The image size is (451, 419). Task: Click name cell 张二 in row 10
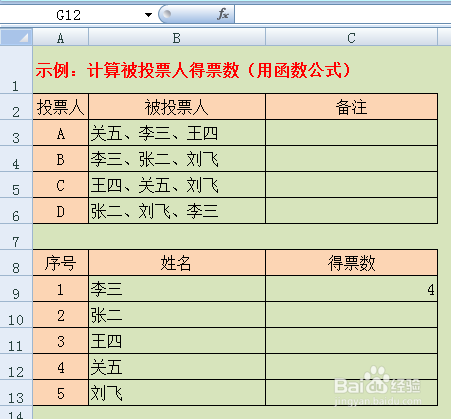tap(177, 315)
